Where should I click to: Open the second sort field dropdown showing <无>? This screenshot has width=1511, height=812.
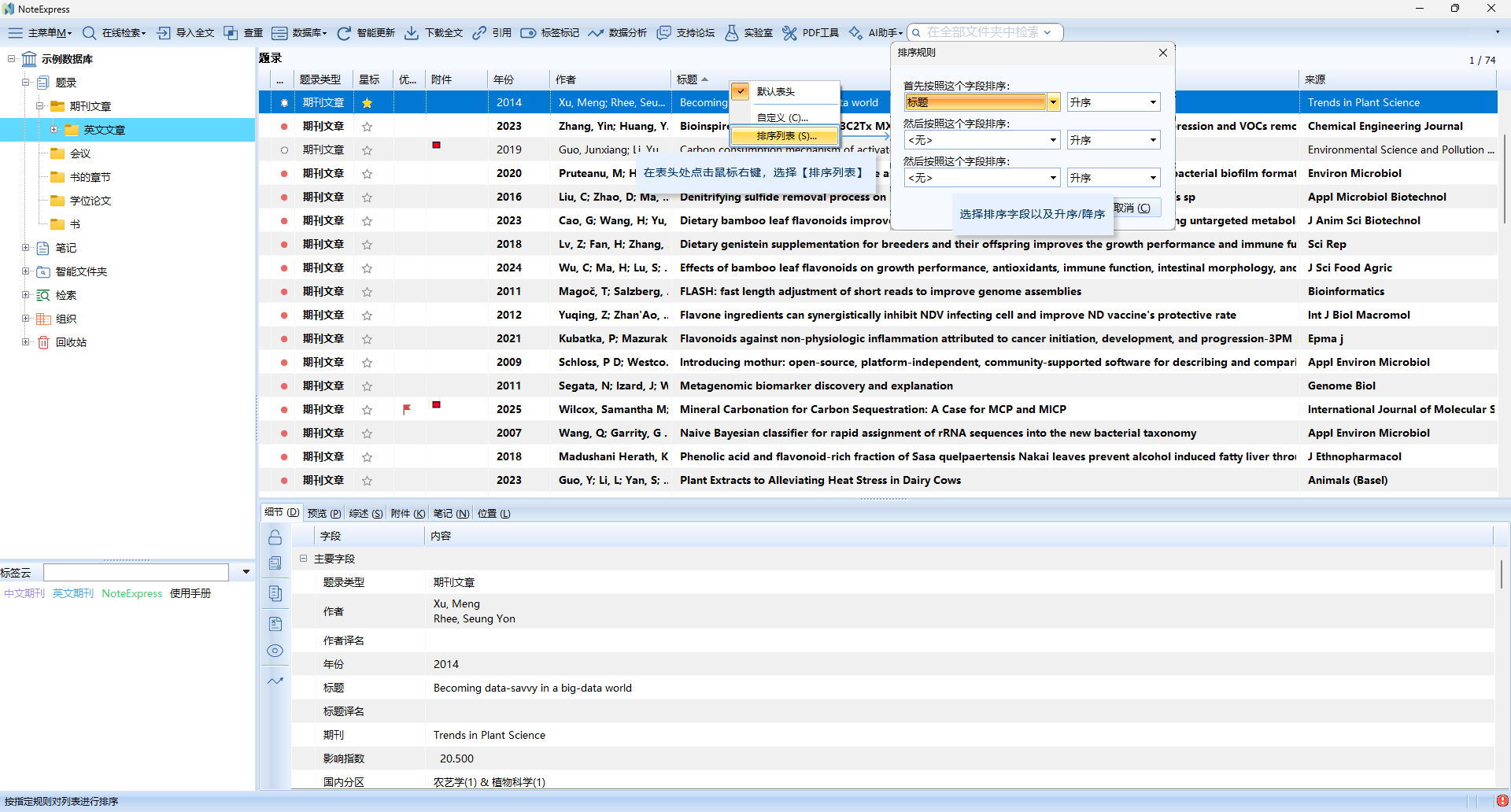982,140
